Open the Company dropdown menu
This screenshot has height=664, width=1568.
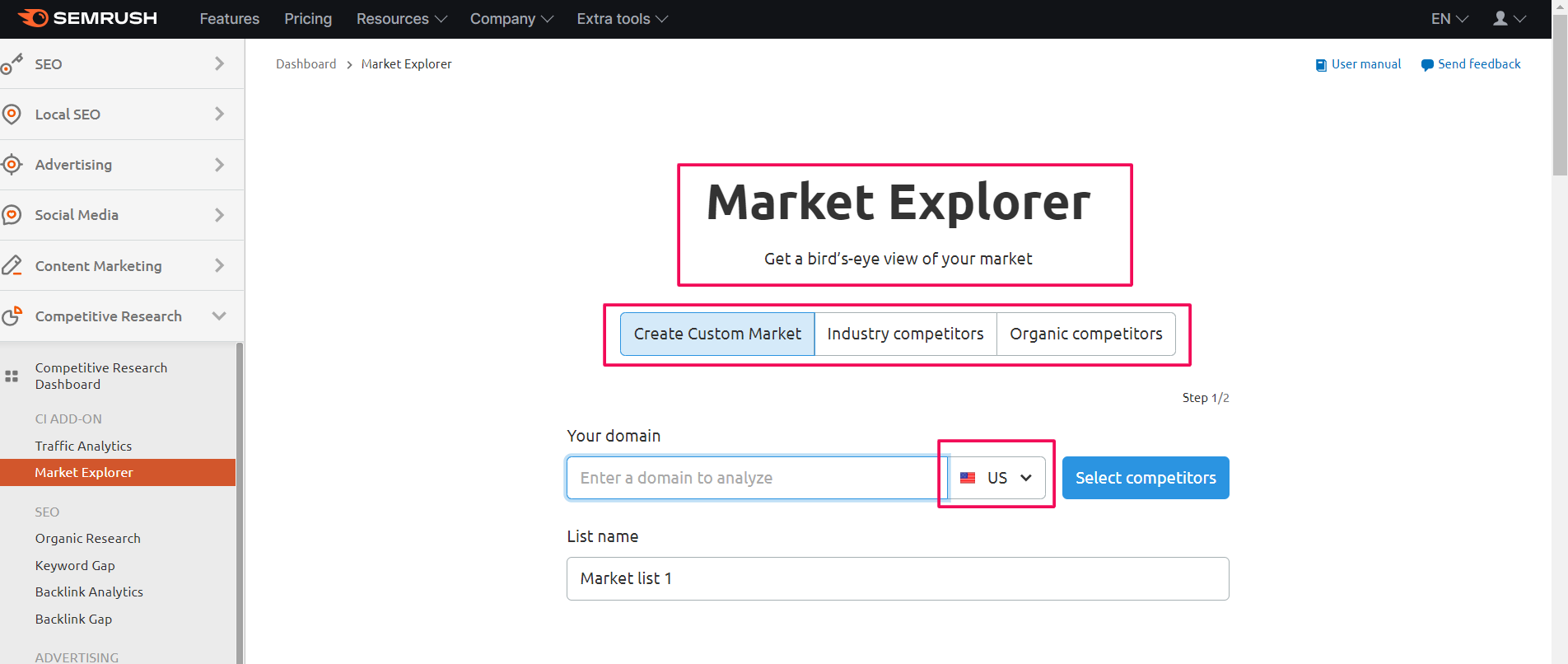[511, 19]
